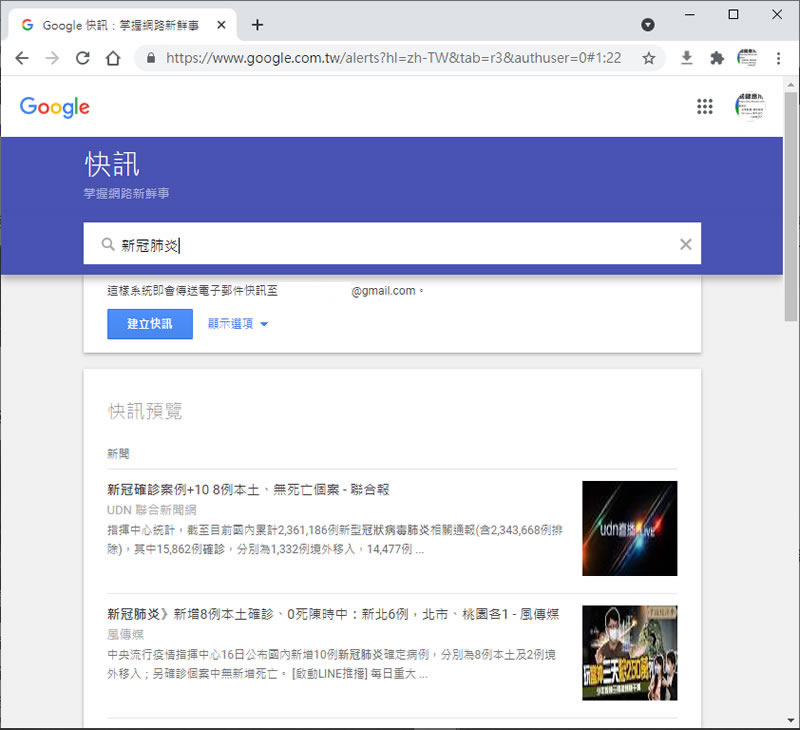Click the Google logo
Viewport: 800px width, 730px height.
pos(55,107)
